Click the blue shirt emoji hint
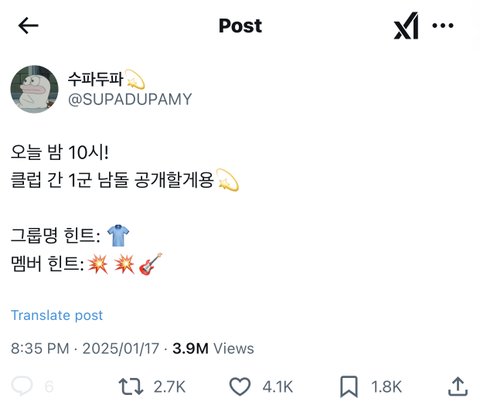 (118, 235)
